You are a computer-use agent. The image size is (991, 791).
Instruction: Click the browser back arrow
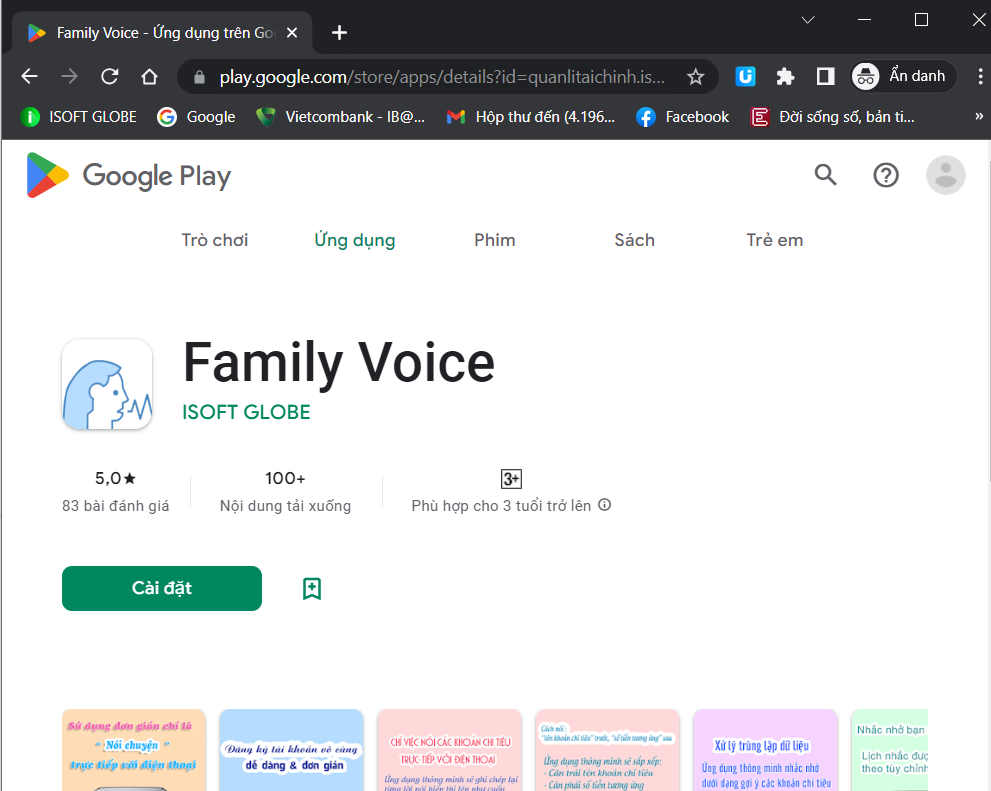click(x=30, y=76)
